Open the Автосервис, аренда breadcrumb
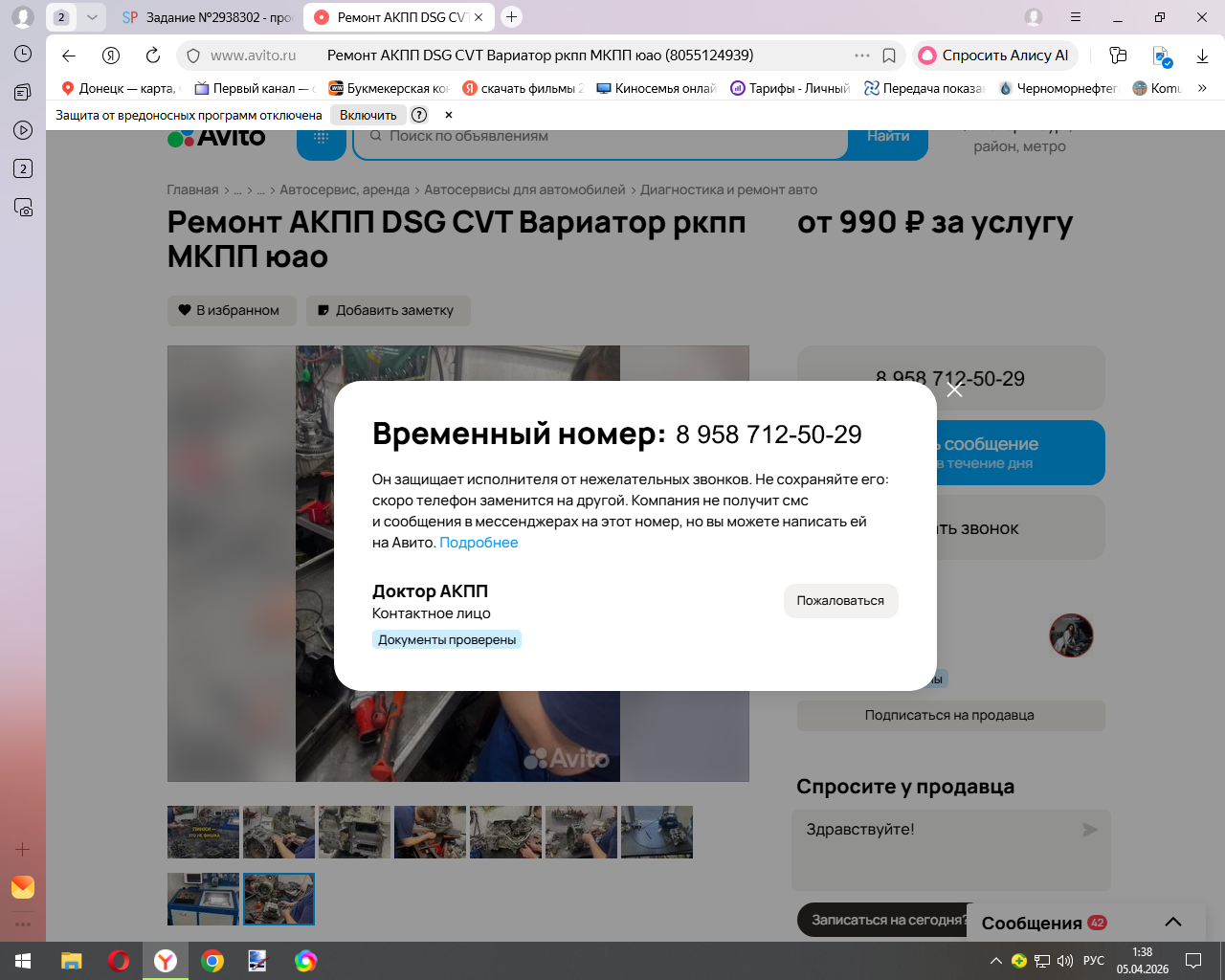Screen dimensions: 1225x980 (x=345, y=189)
